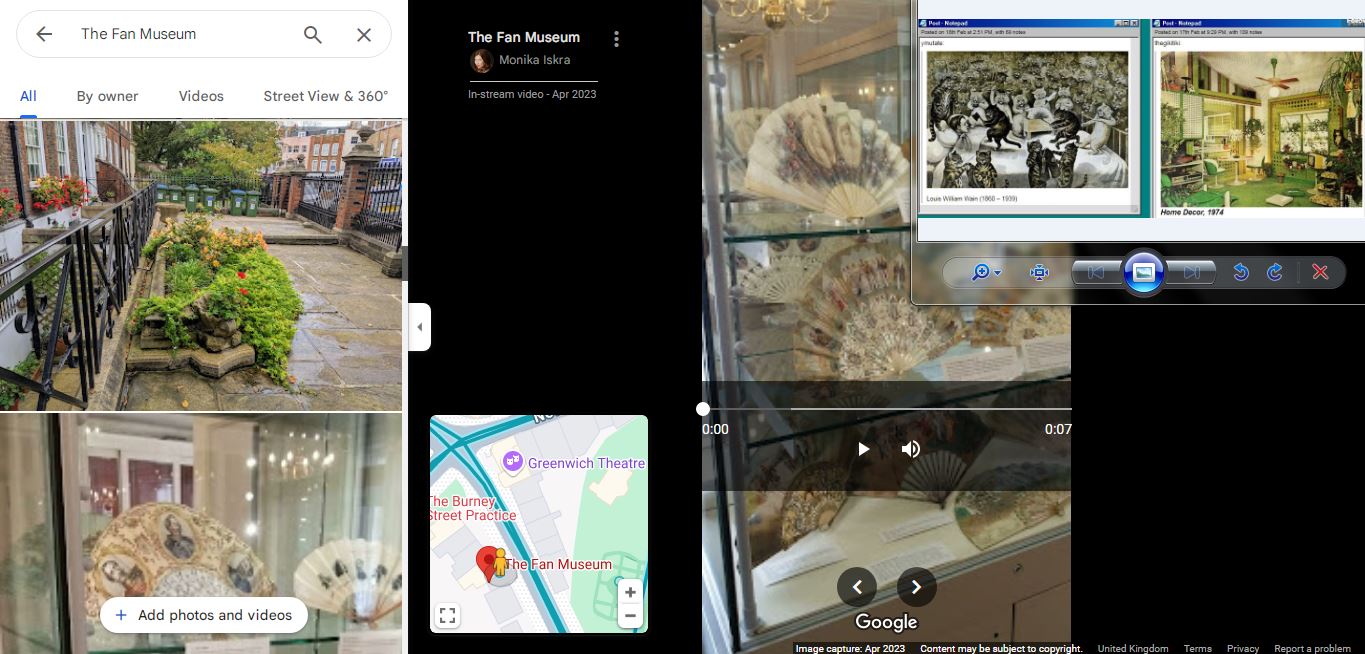Collapse the side photo panel
Viewport: 1365px width, 654px height.
(x=420, y=327)
